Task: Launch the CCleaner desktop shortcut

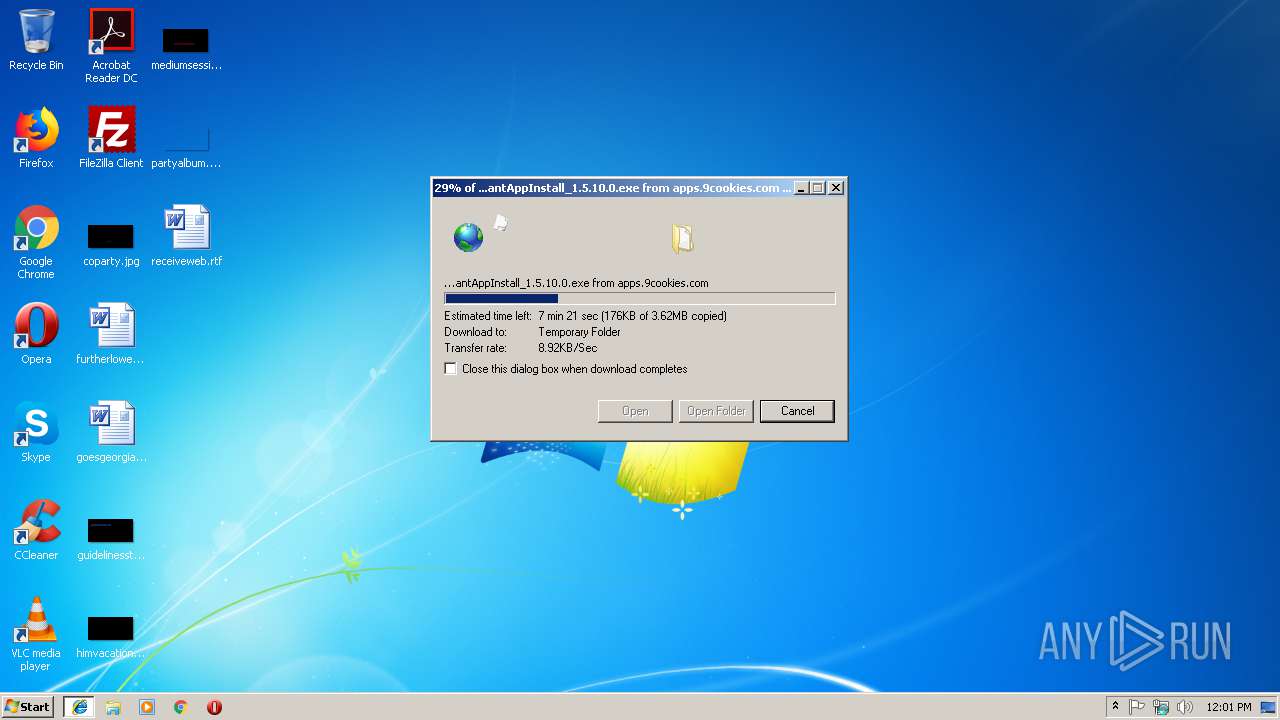Action: point(36,530)
